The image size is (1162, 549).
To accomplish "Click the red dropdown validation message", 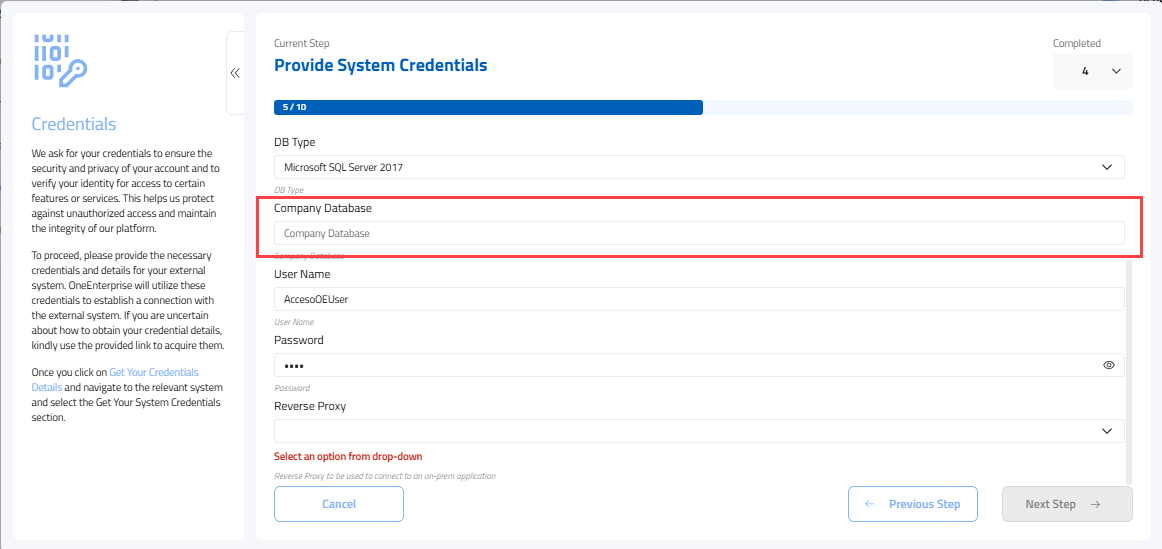I will tap(348, 457).
